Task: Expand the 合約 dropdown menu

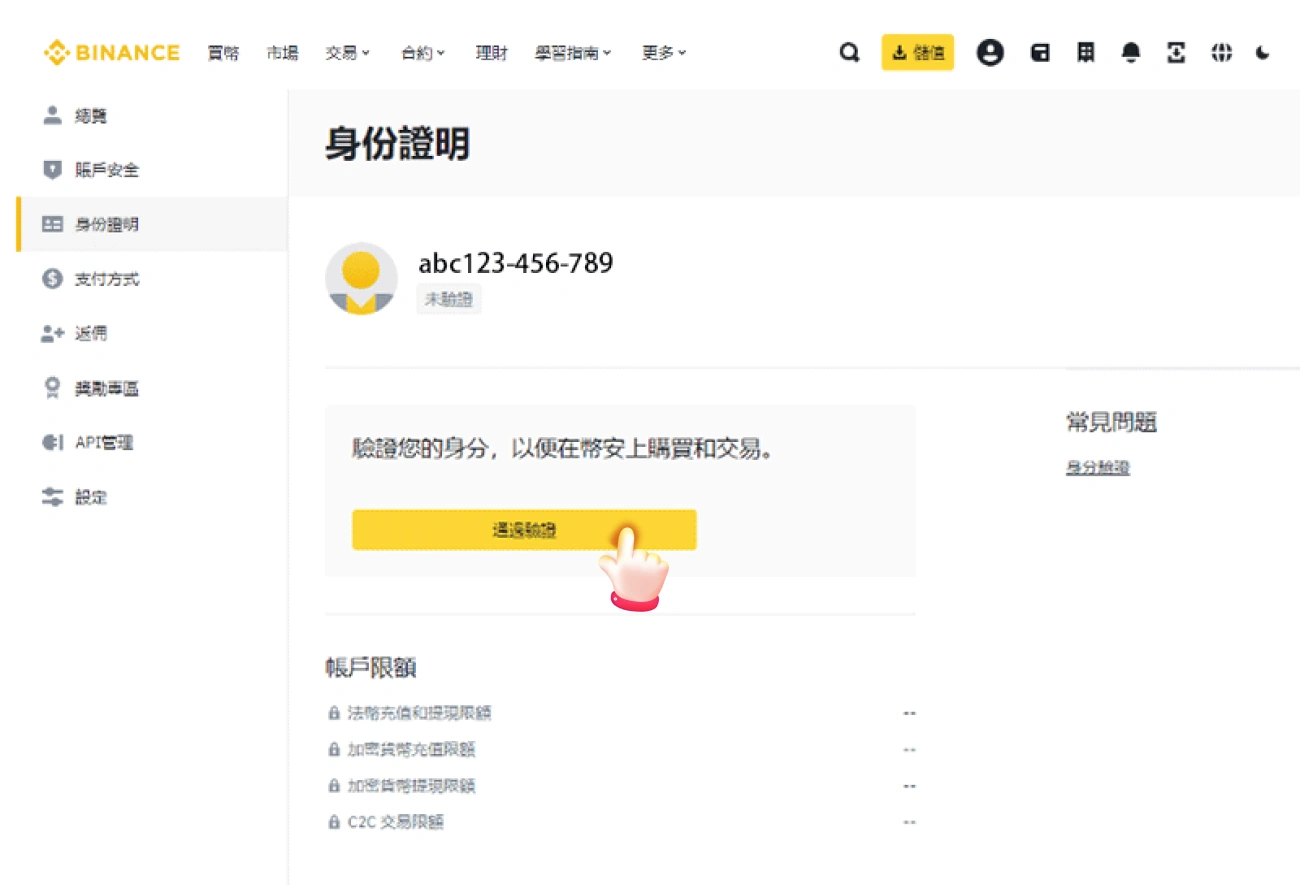Action: coord(423,53)
